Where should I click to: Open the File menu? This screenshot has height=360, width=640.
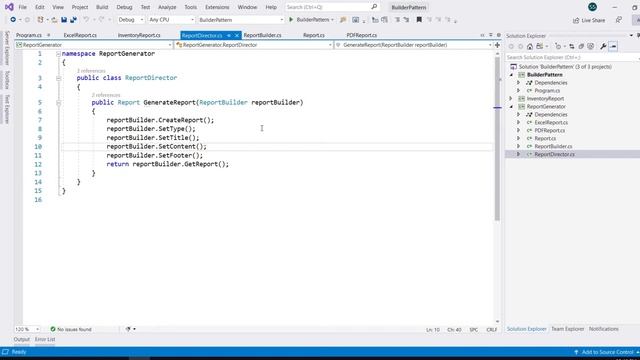click(x=22, y=7)
